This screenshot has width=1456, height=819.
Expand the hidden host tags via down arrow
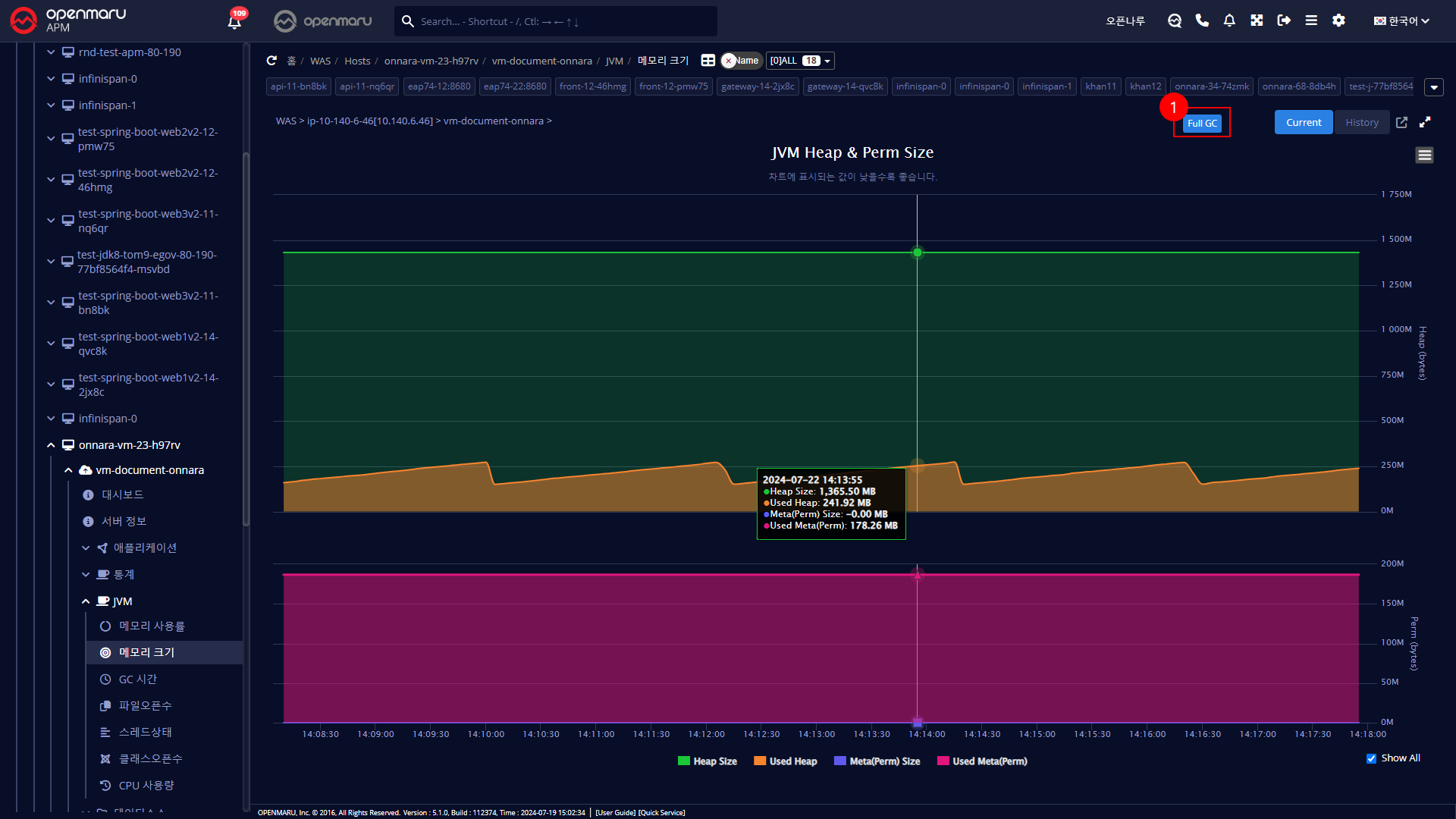(1433, 87)
